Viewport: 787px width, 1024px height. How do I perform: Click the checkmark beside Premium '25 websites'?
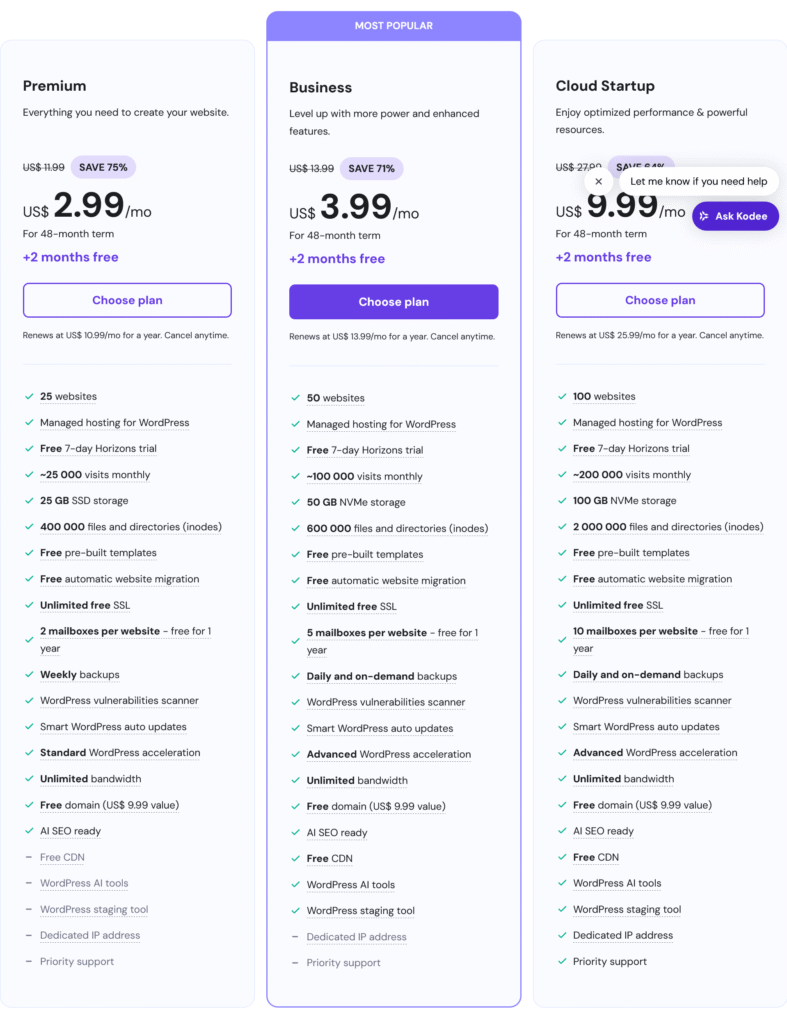(x=29, y=397)
